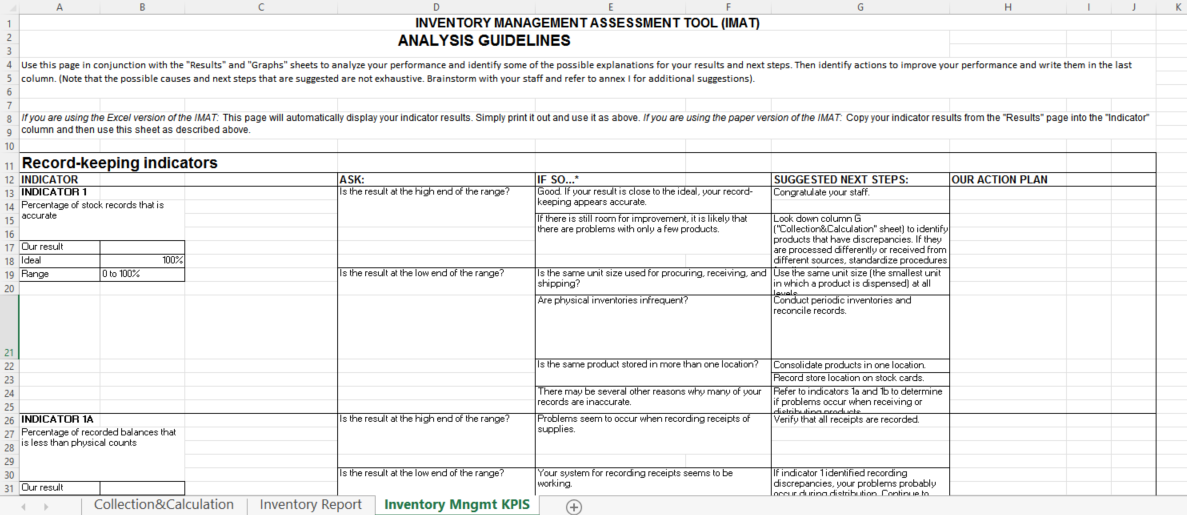The image size is (1187, 515).
Task: Select row 26 header
Action: pyautogui.click(x=9, y=420)
